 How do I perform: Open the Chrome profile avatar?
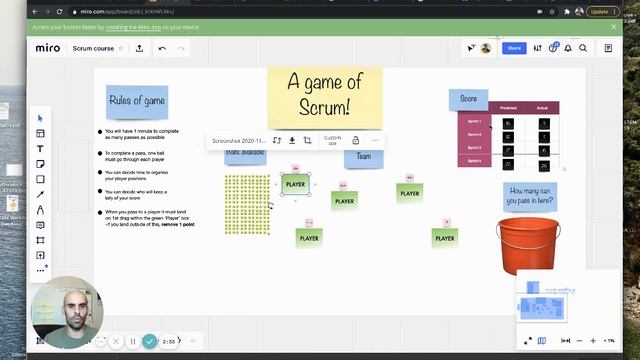tap(579, 11)
